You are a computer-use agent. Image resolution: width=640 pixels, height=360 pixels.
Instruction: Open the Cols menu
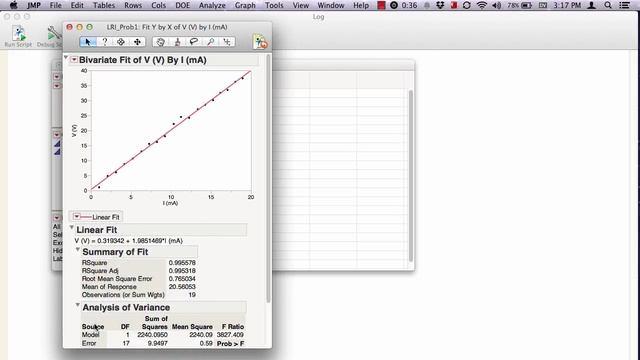click(158, 5)
